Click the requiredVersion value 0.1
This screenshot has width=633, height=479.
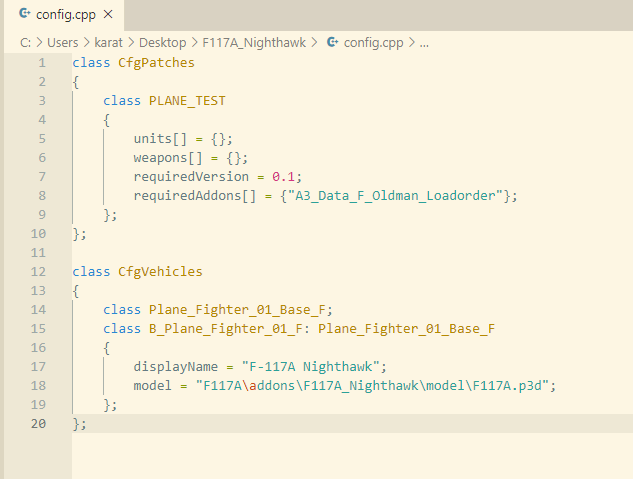tap(283, 177)
